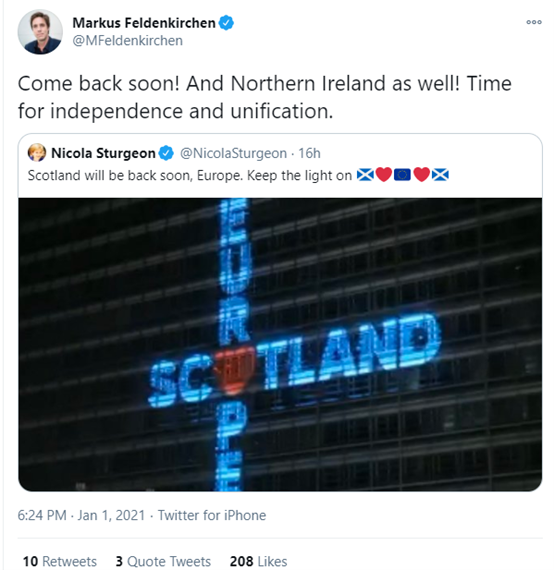Click the Twitter for iPhone source link
This screenshot has height=570, width=554.
click(x=212, y=515)
